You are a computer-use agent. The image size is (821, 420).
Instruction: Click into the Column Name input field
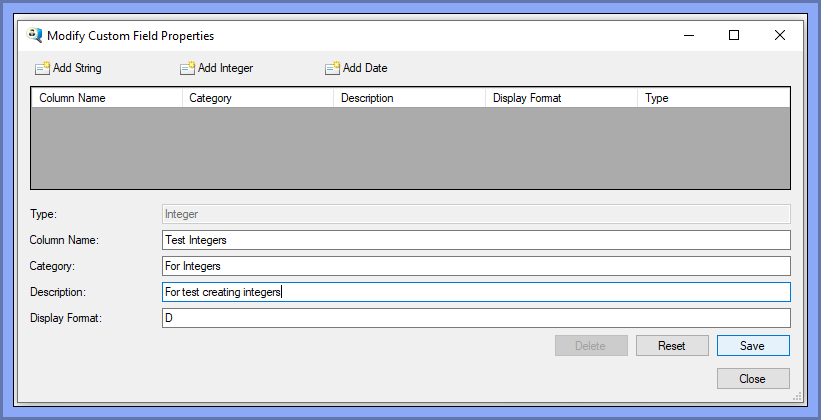click(476, 240)
